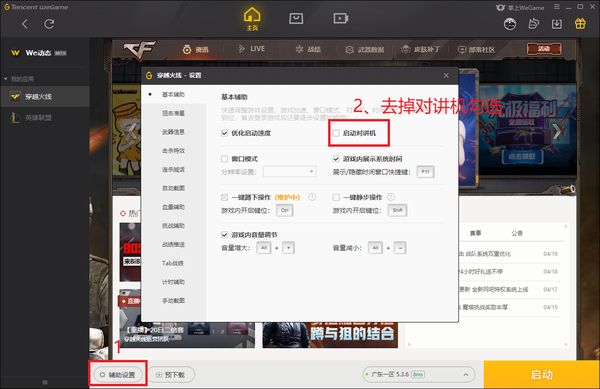This screenshot has height=389, width=600.
Task: Click the user avatar icon
Action: [510, 24]
